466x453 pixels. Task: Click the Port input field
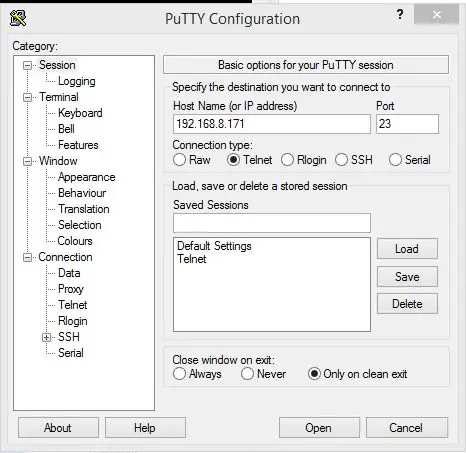click(x=407, y=124)
